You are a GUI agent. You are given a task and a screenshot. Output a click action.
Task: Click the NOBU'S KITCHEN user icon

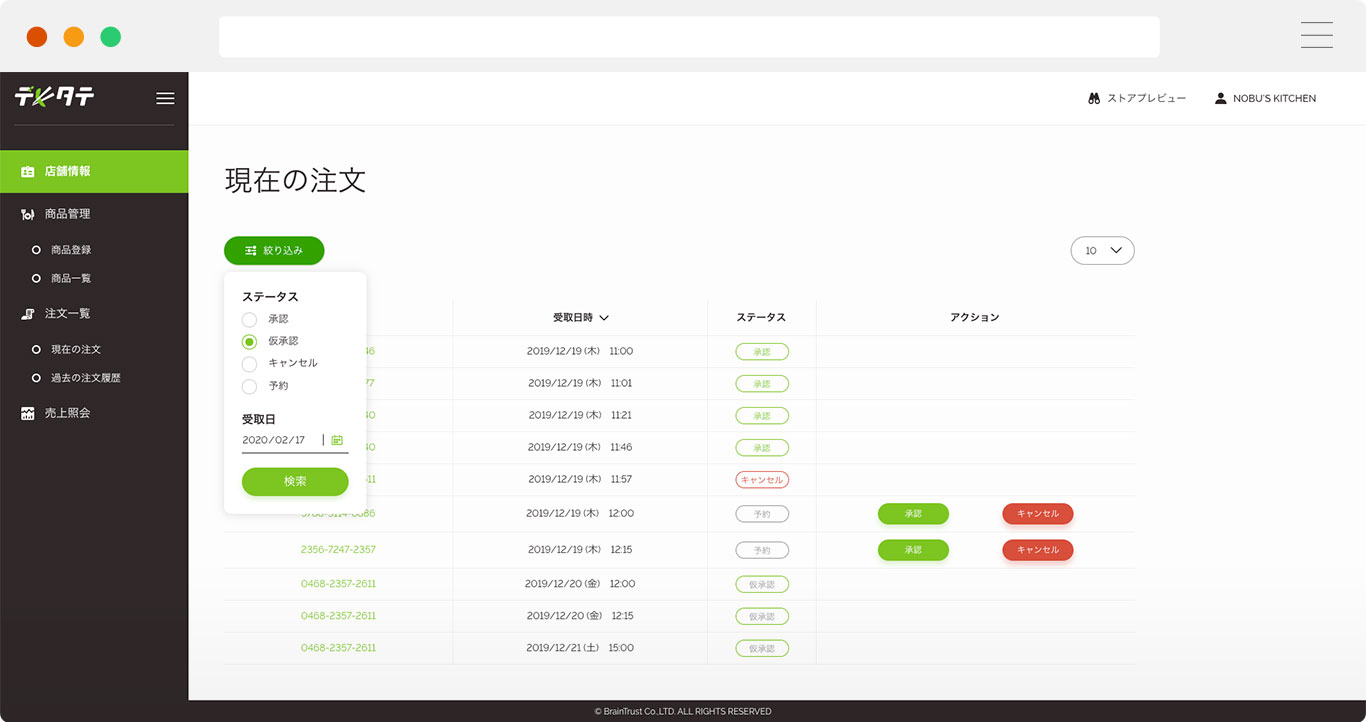pyautogui.click(x=1220, y=99)
